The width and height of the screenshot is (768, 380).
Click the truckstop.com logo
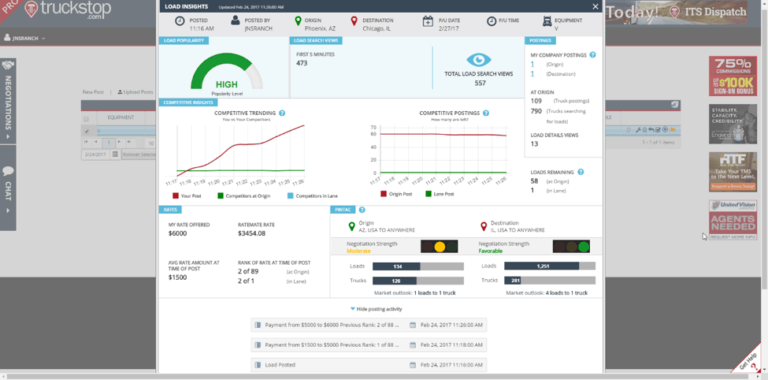point(68,10)
